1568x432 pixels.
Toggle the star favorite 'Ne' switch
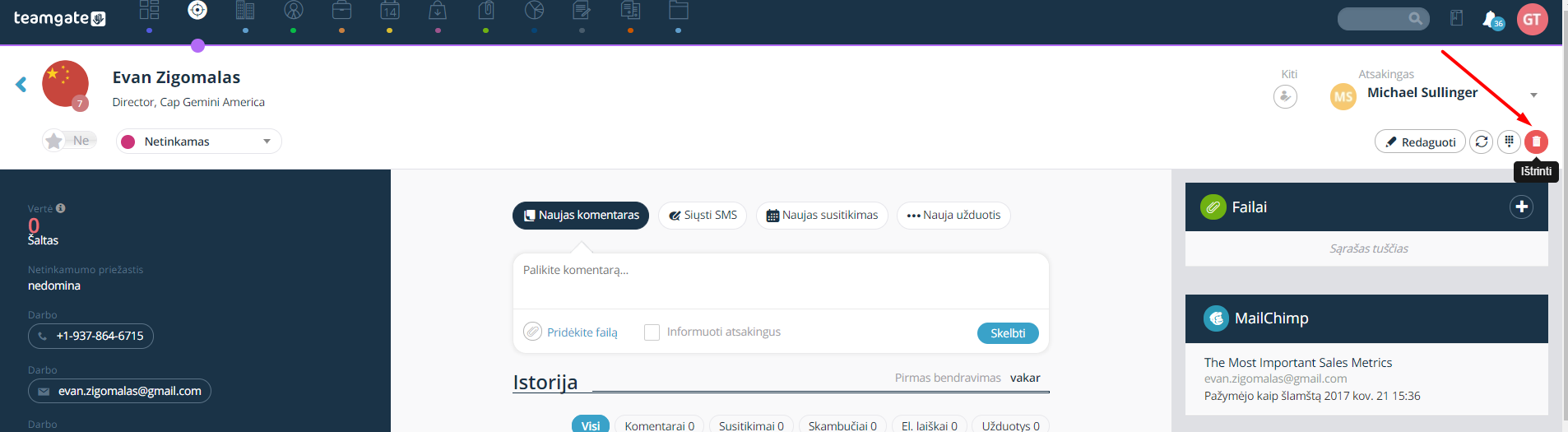71,141
